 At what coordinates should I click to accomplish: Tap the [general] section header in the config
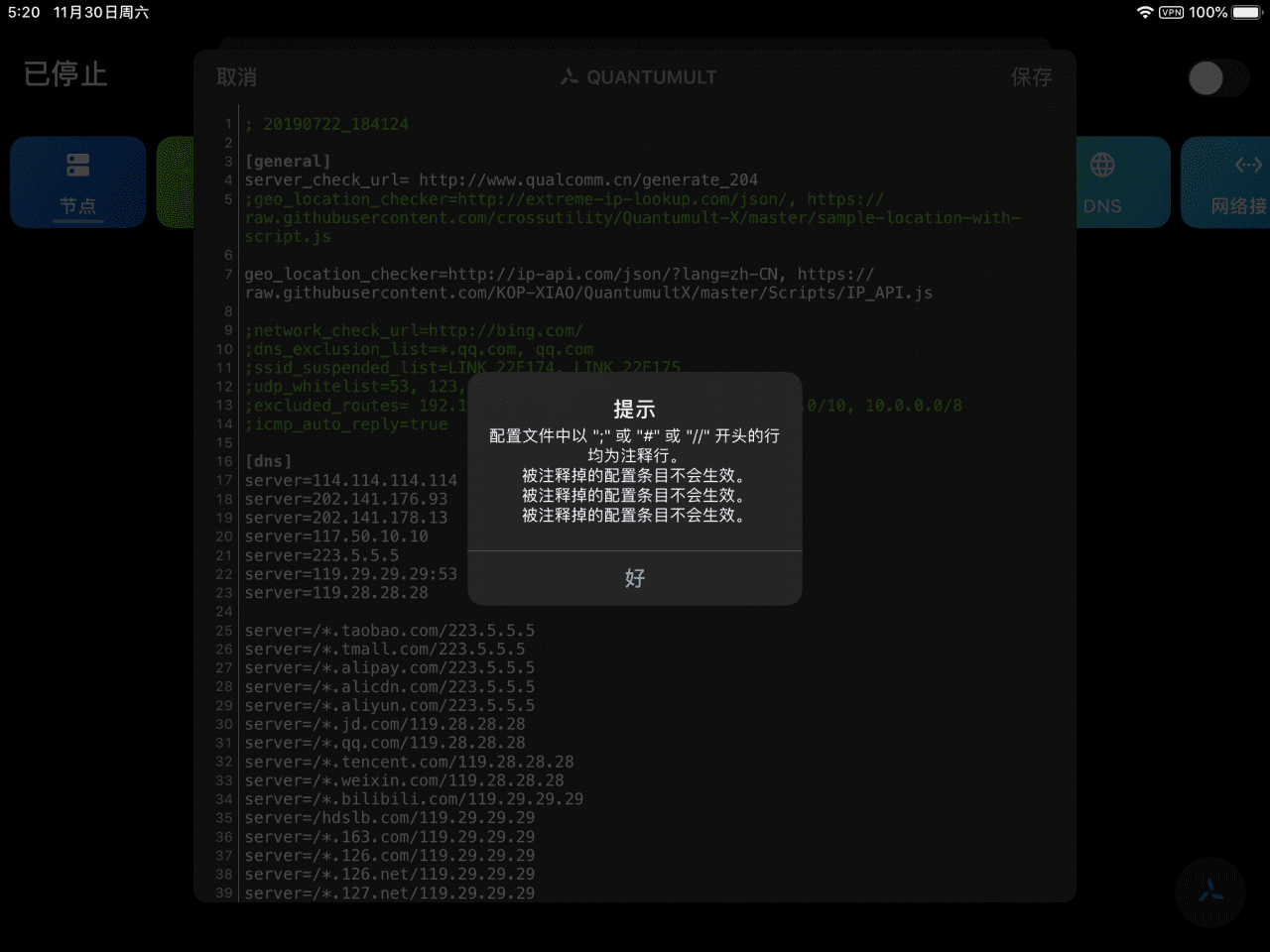click(x=289, y=161)
